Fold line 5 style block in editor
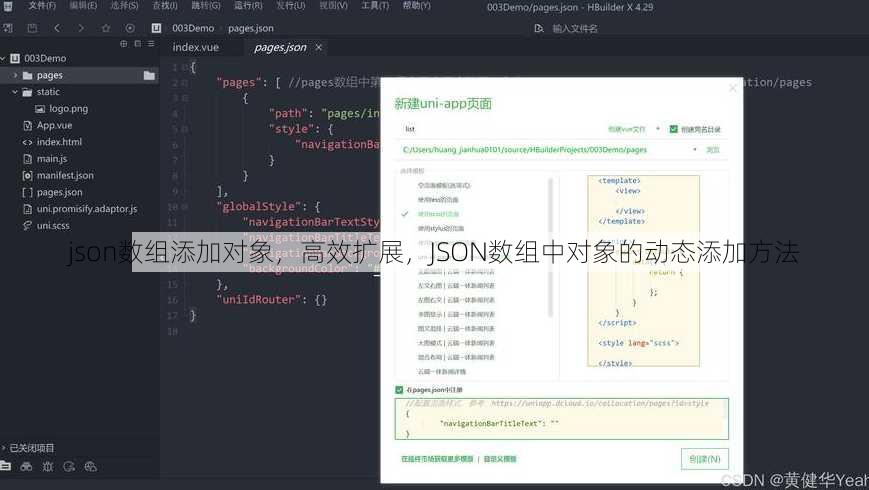The image size is (869, 490). 185,130
